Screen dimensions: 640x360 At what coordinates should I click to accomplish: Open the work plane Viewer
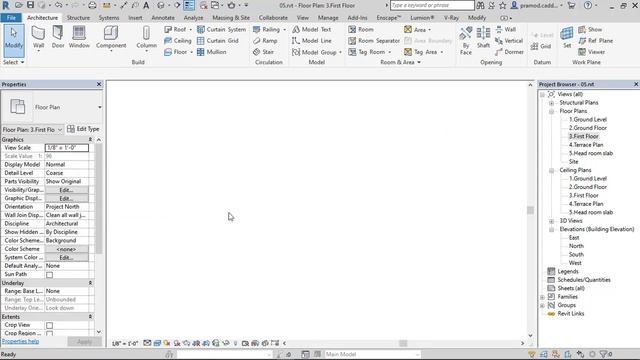point(592,52)
